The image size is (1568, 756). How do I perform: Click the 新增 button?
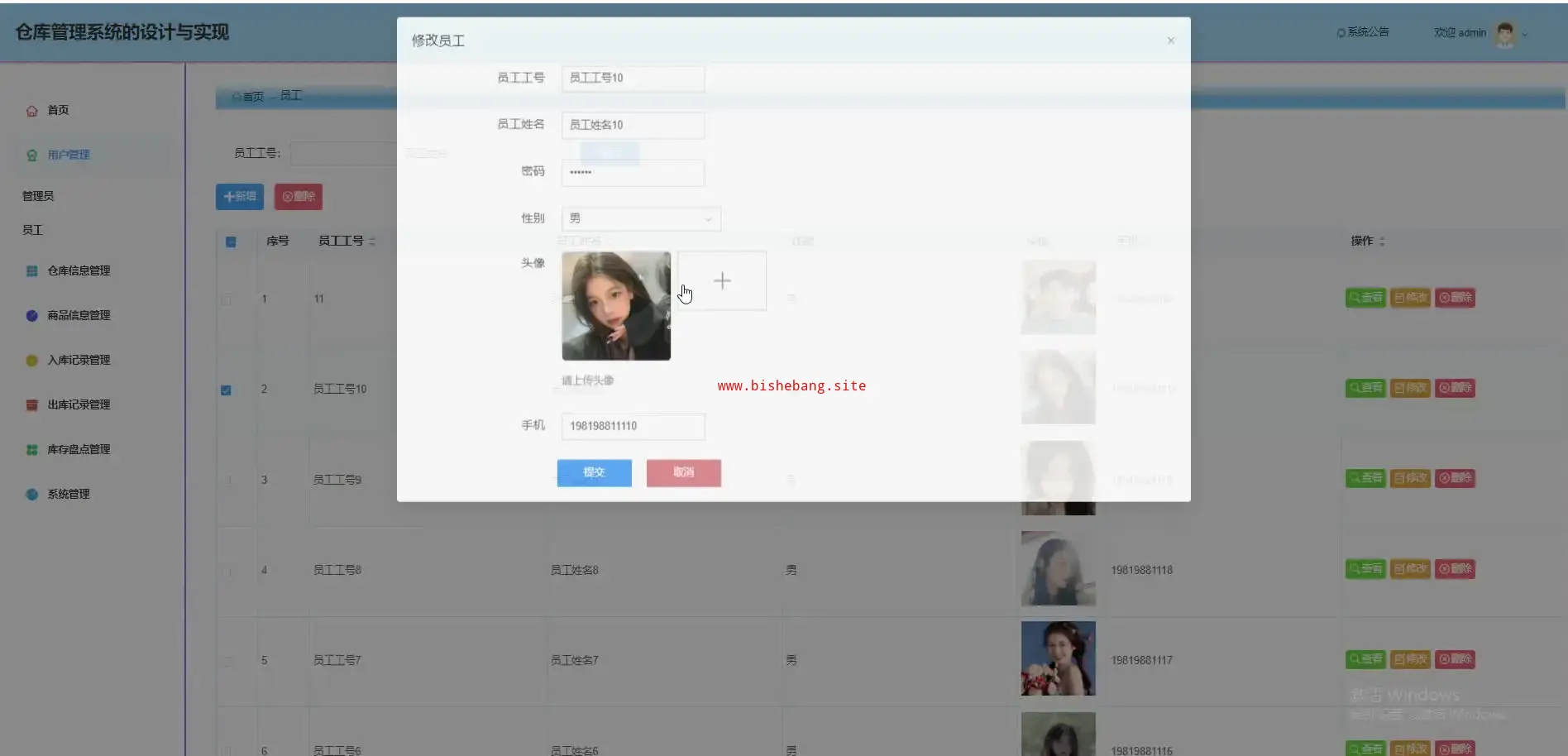240,197
